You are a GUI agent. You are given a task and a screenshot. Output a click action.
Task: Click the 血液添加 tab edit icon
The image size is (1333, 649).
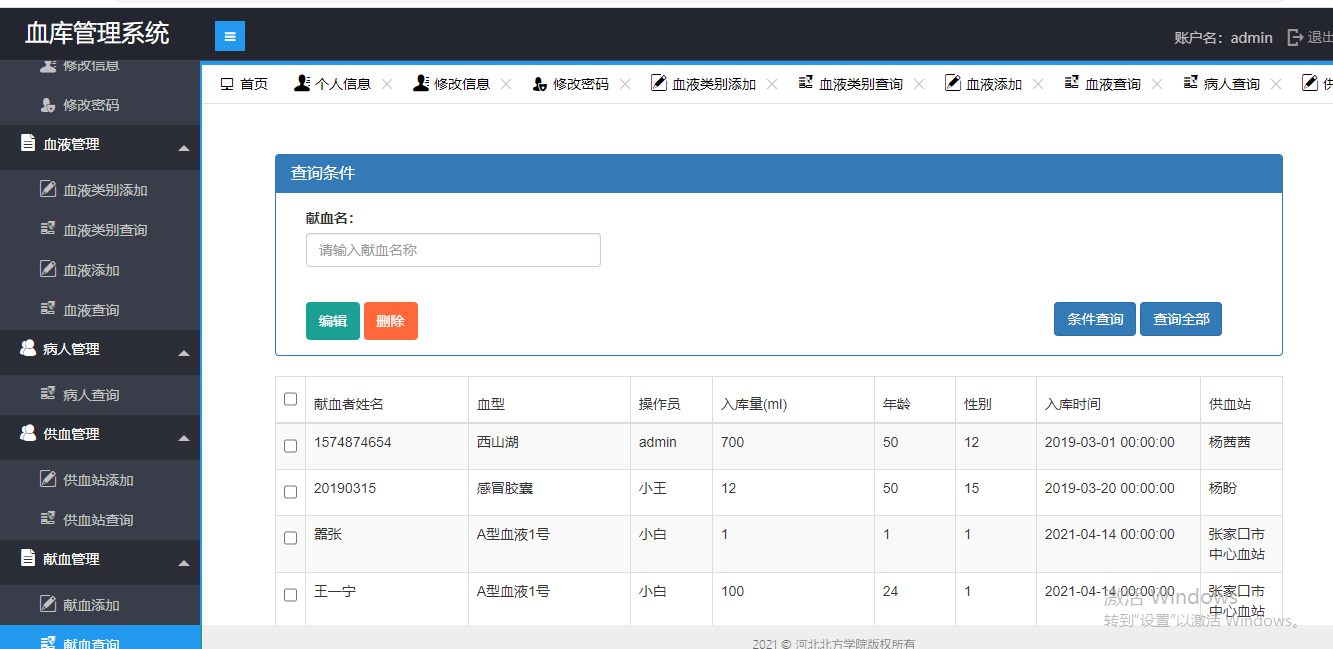click(x=953, y=83)
